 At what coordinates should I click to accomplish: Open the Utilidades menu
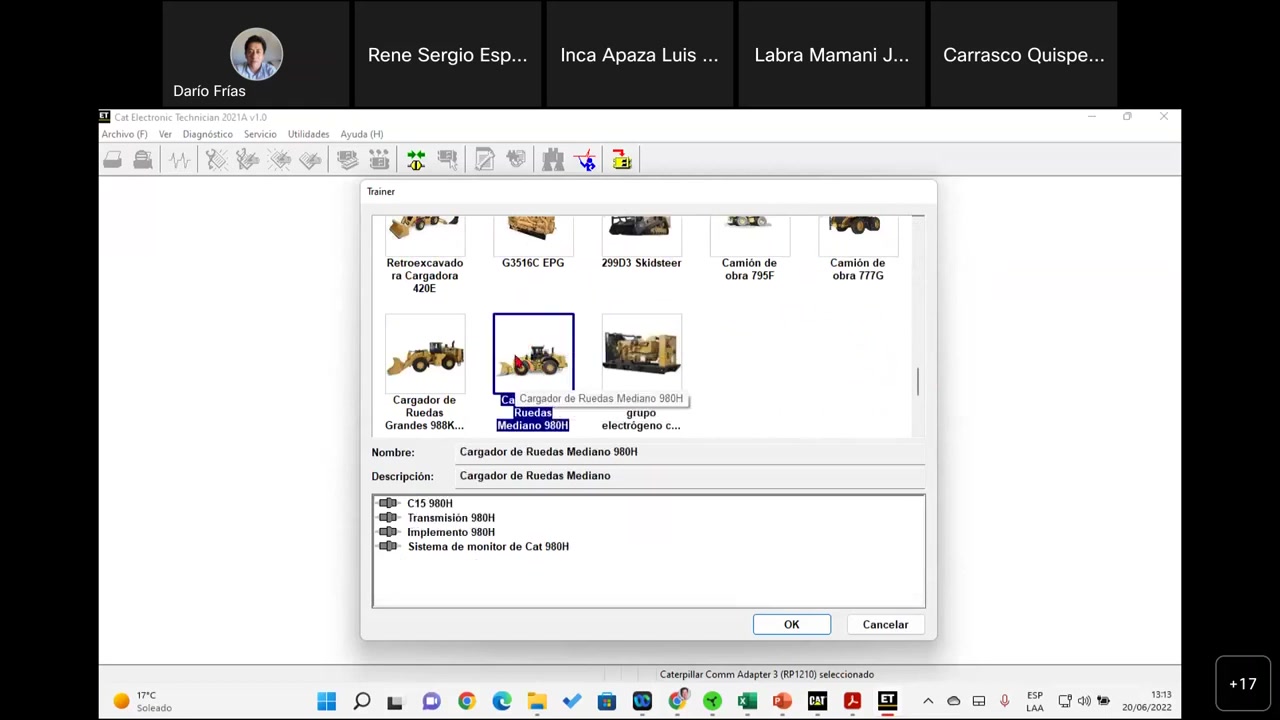308,134
